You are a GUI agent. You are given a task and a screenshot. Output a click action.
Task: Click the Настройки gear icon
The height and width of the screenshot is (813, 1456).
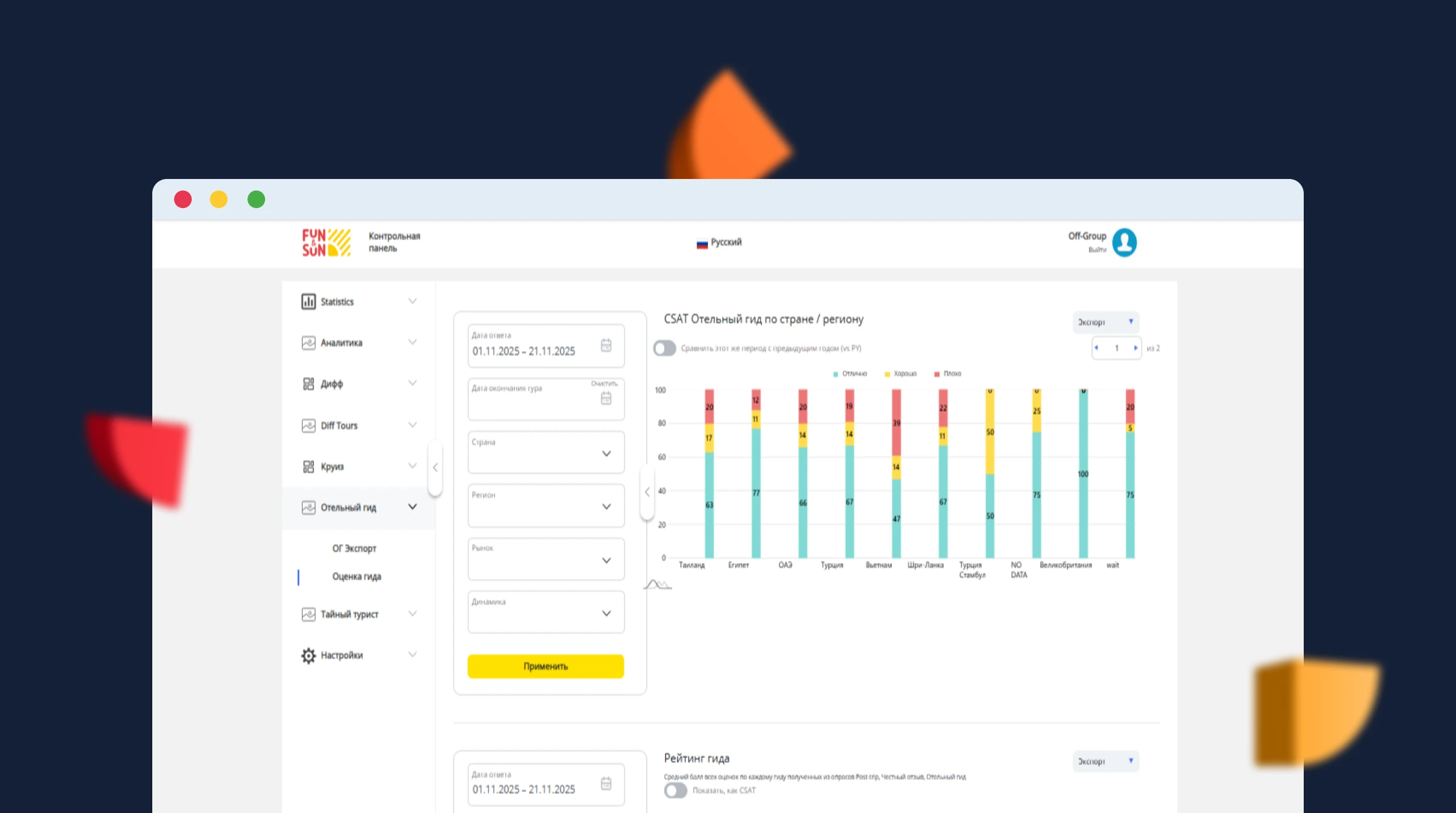click(308, 655)
